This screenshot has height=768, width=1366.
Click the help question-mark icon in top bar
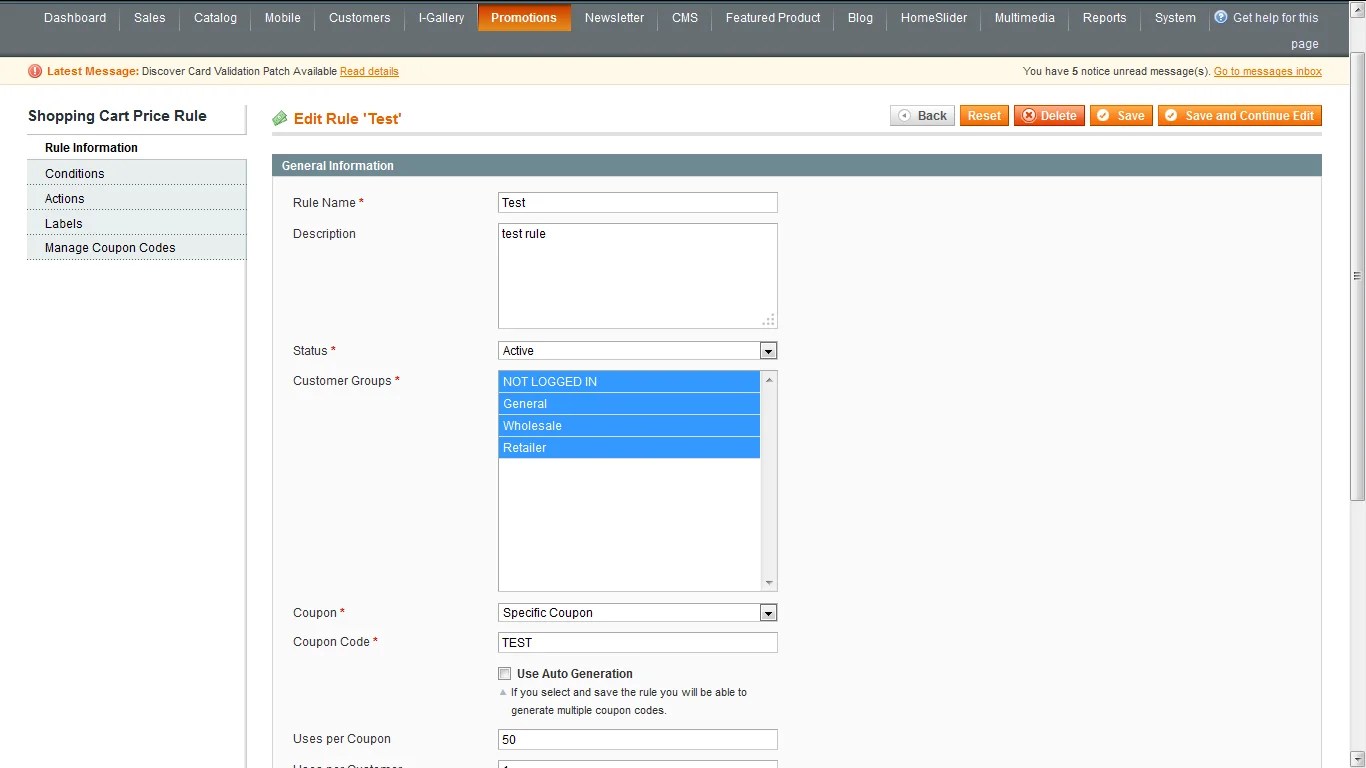1219,16
